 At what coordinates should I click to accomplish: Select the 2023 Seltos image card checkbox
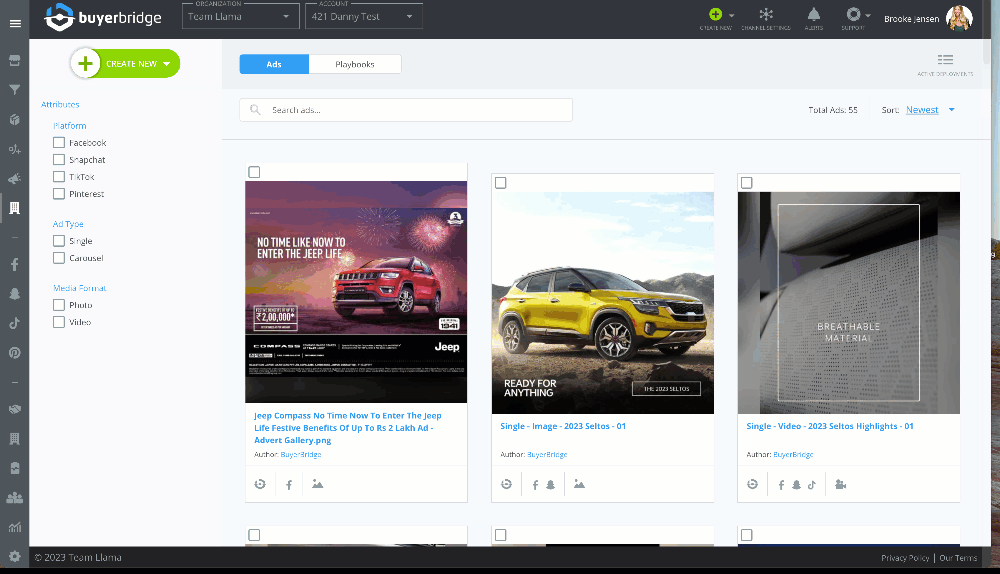(501, 183)
